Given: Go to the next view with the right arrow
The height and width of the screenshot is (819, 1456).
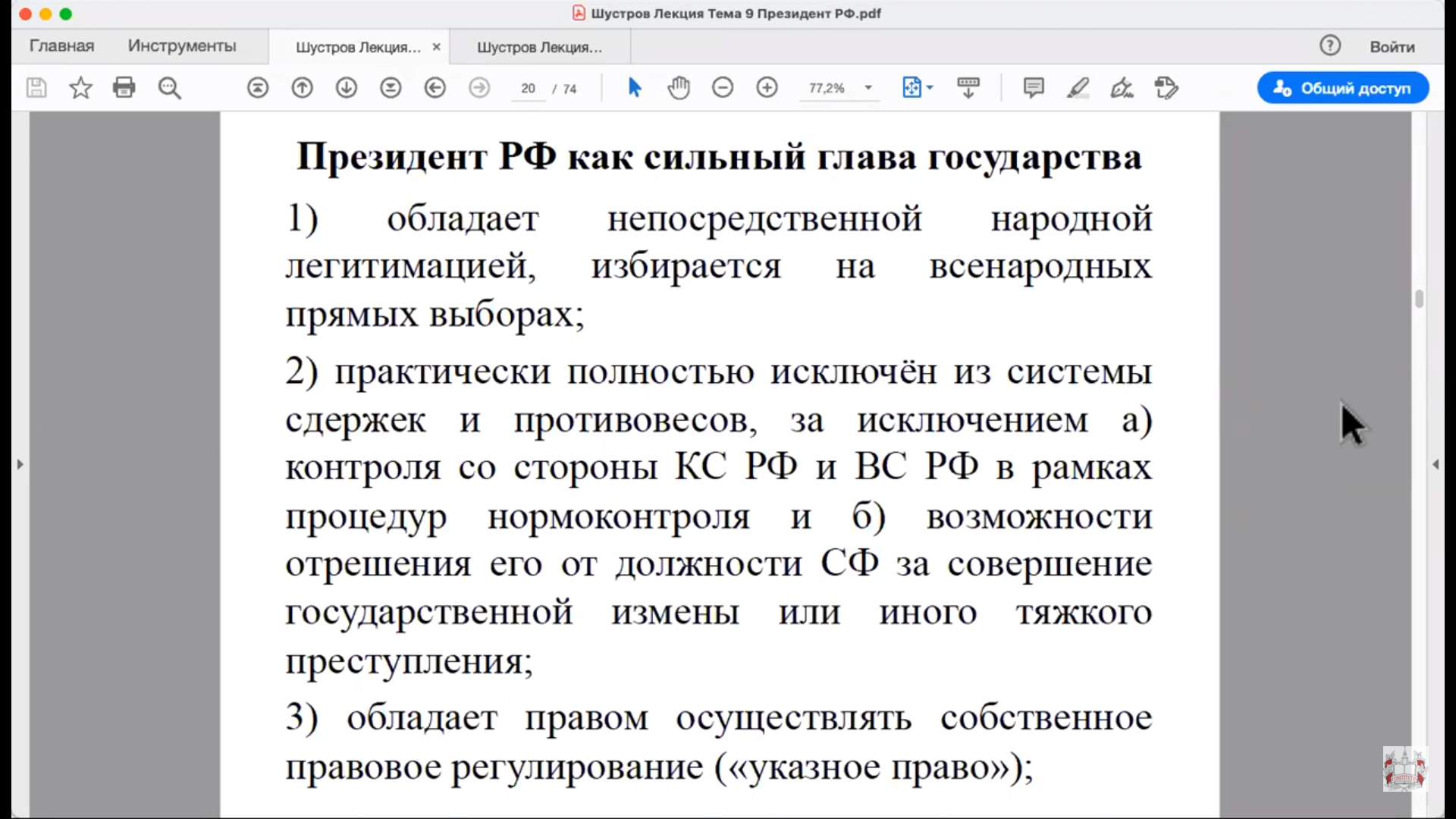Looking at the screenshot, I should [479, 88].
